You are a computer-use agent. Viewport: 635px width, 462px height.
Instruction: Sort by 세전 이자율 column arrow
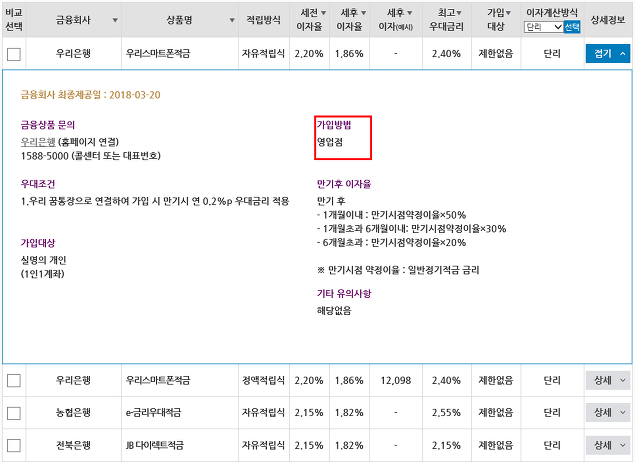[324, 13]
